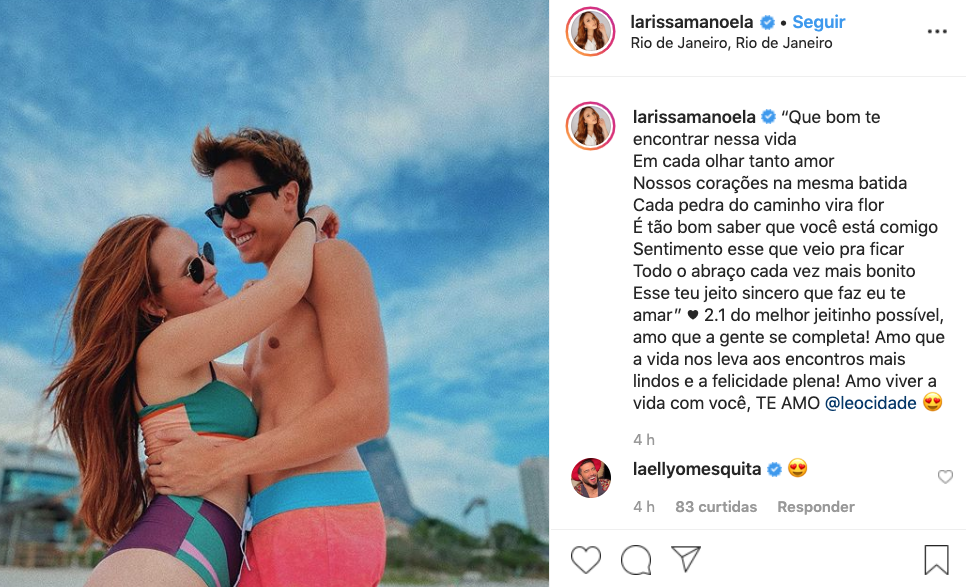
Task: Share the post via paper plane icon
Action: (686, 558)
